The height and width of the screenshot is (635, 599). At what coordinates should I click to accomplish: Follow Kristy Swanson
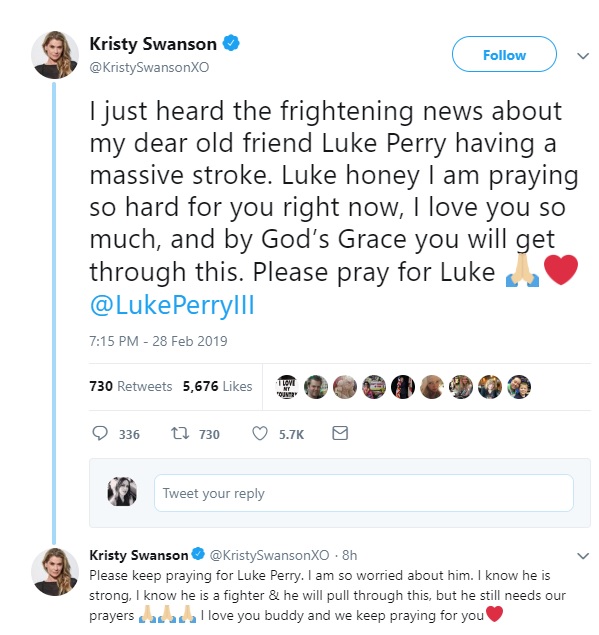(504, 54)
